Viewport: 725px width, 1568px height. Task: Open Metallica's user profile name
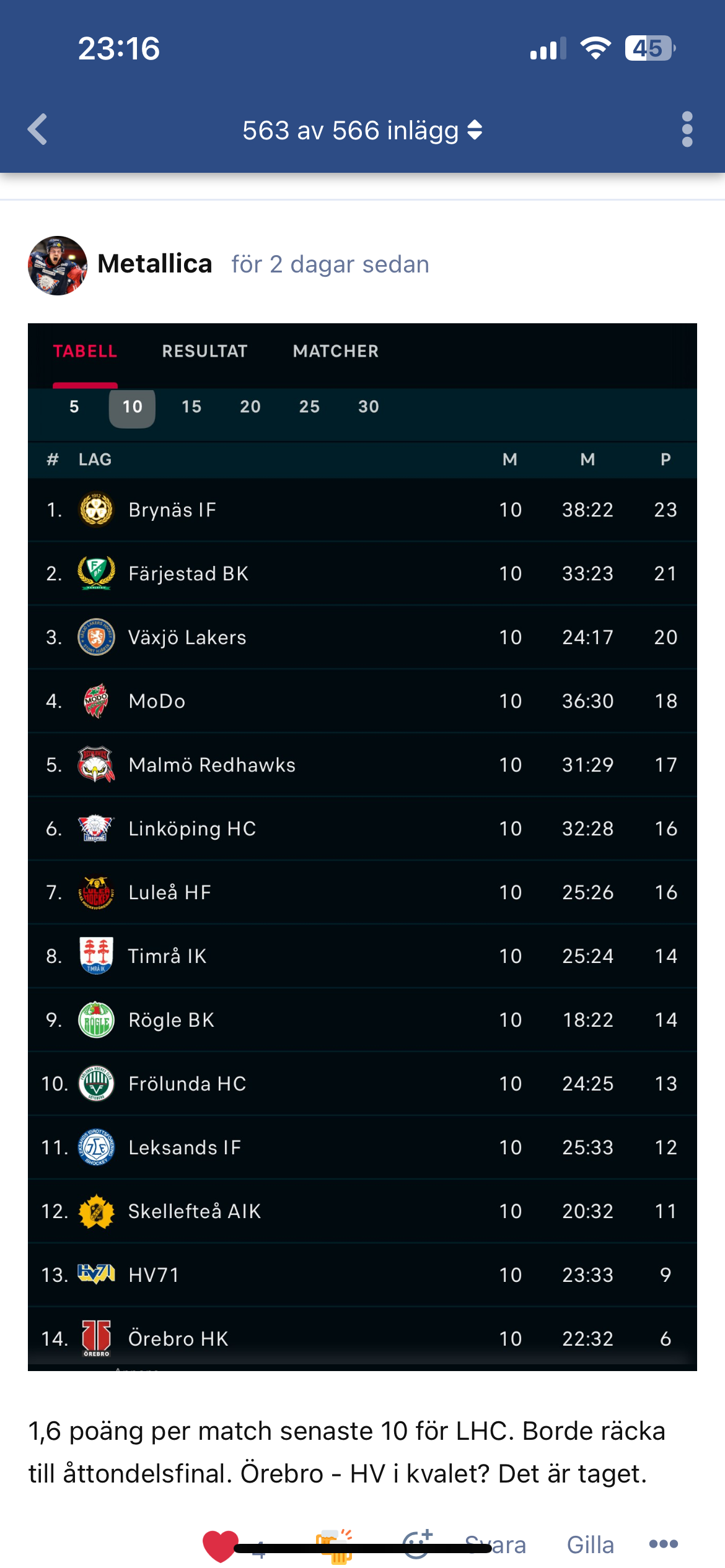[x=155, y=264]
